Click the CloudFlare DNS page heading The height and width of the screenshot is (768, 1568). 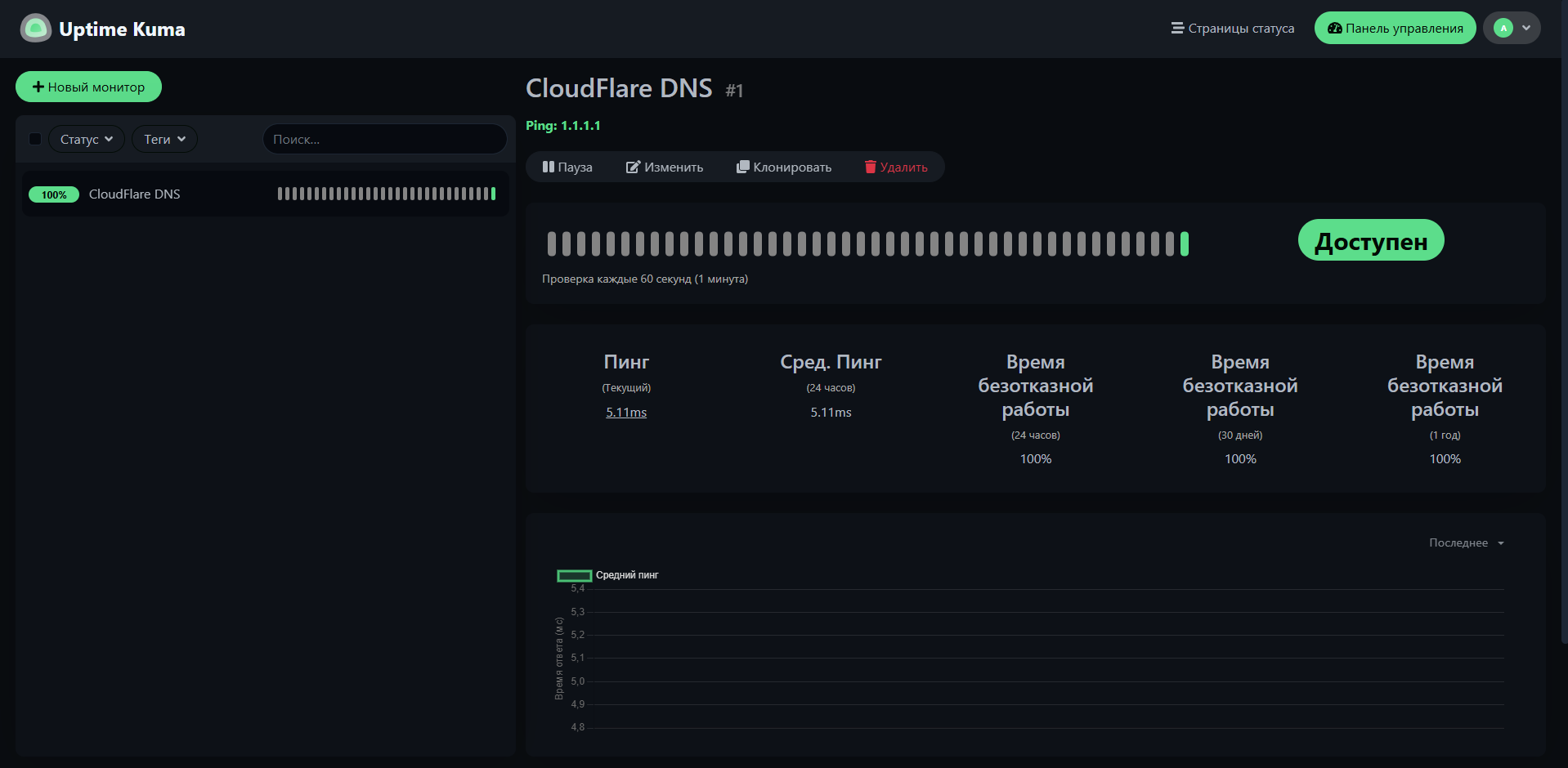tap(619, 88)
